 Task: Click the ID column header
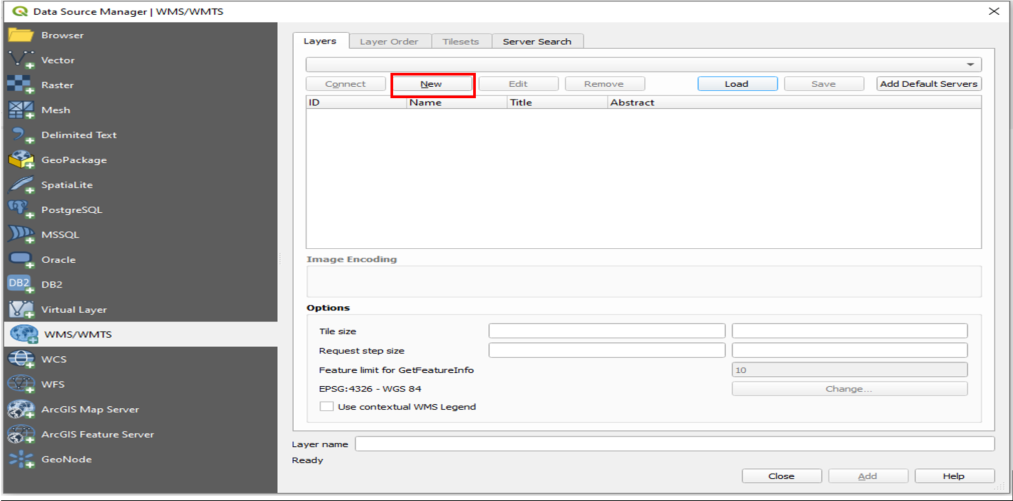(356, 102)
